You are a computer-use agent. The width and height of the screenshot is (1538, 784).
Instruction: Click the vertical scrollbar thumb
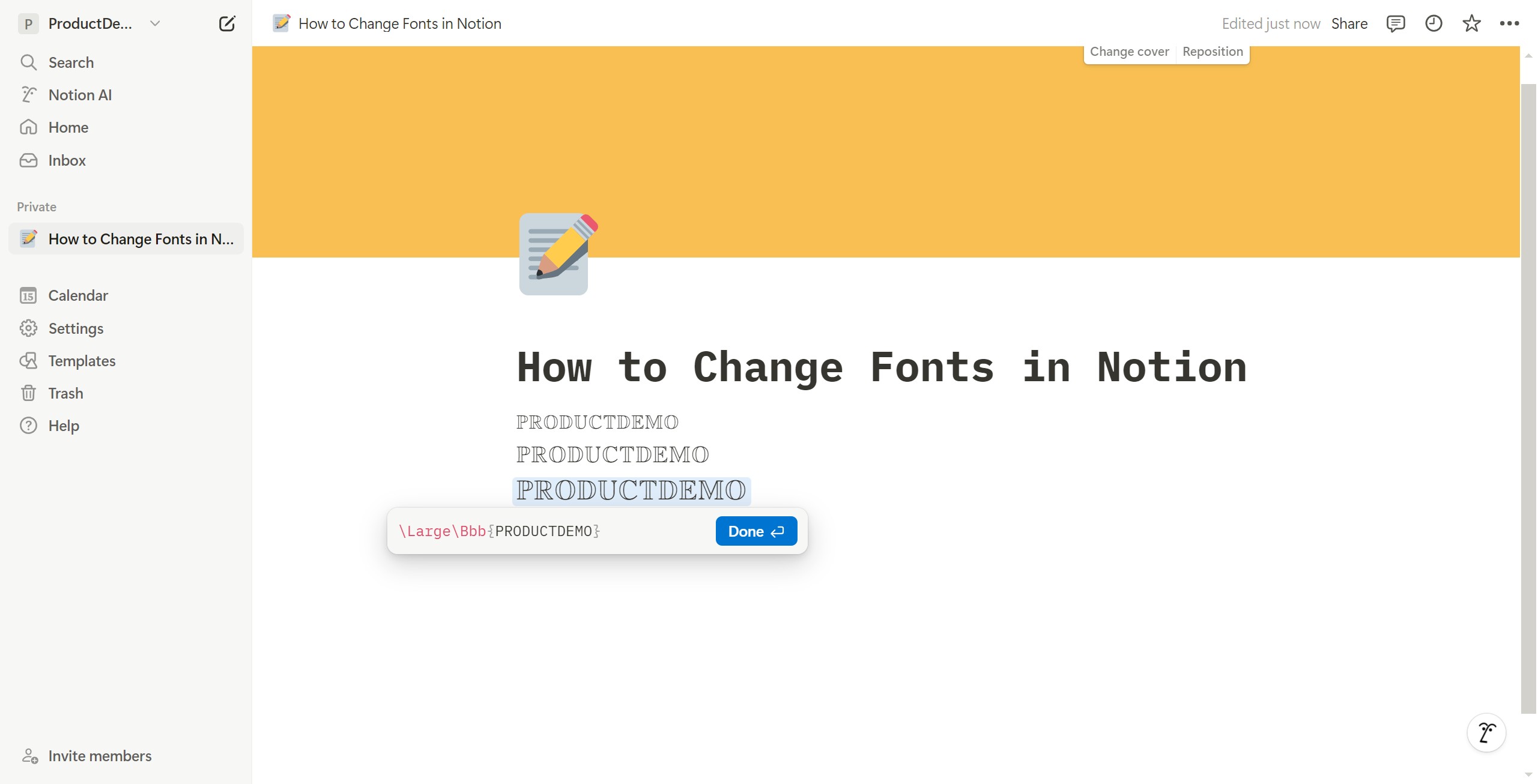[1529, 399]
